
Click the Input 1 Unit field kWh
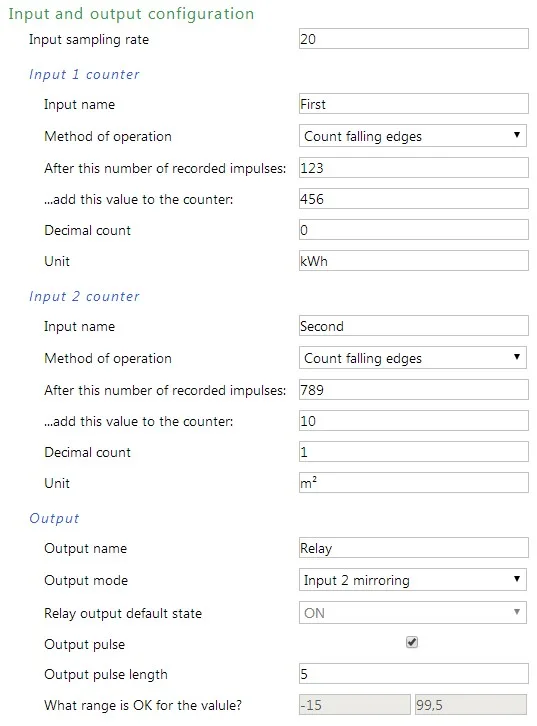[413, 261]
